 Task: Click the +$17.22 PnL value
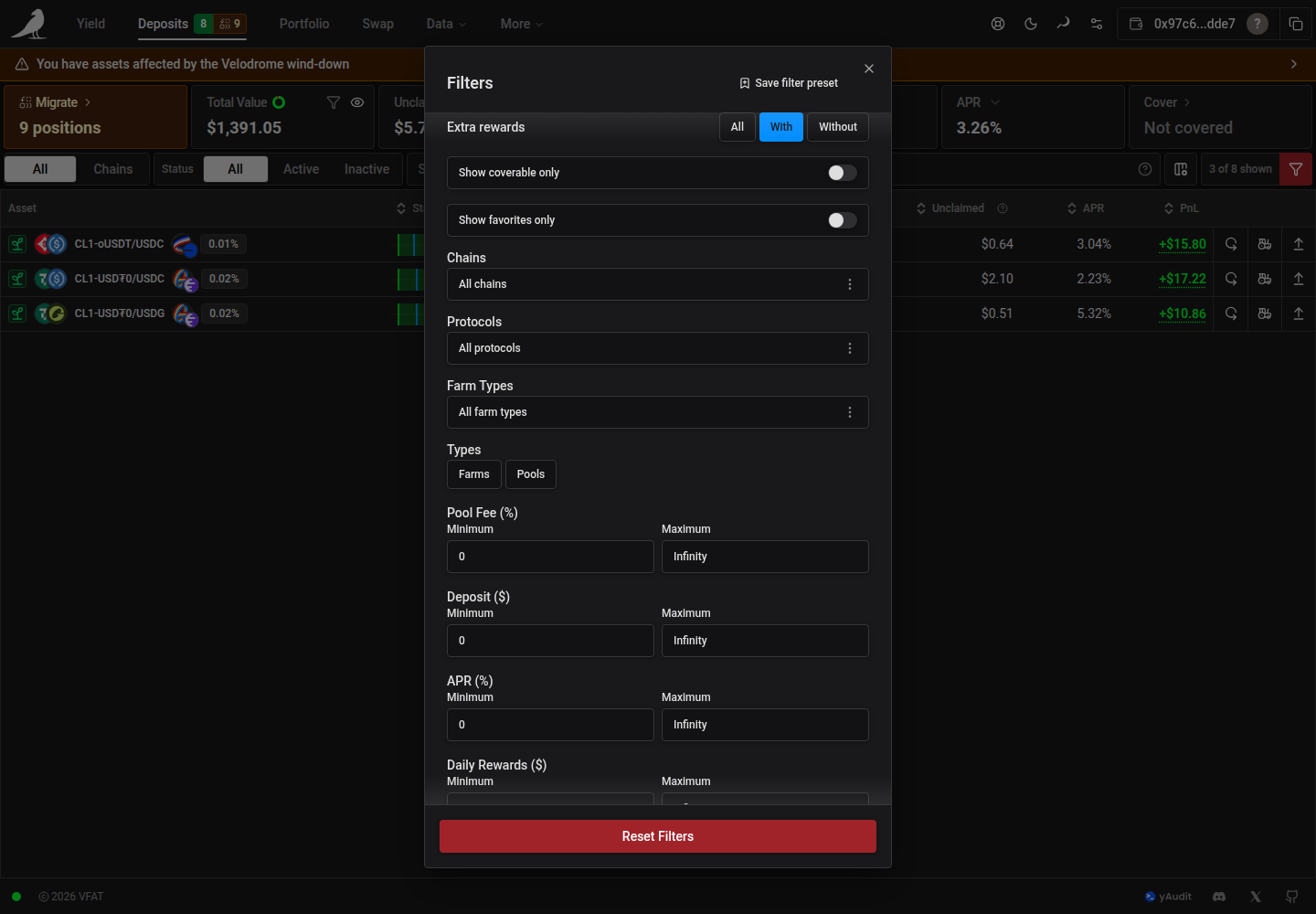tap(1183, 279)
